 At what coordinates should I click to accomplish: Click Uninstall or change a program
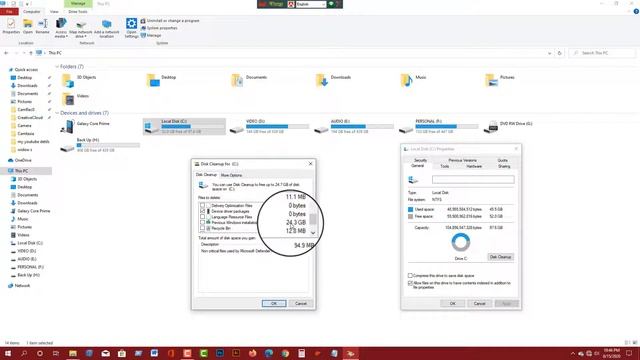(x=170, y=20)
